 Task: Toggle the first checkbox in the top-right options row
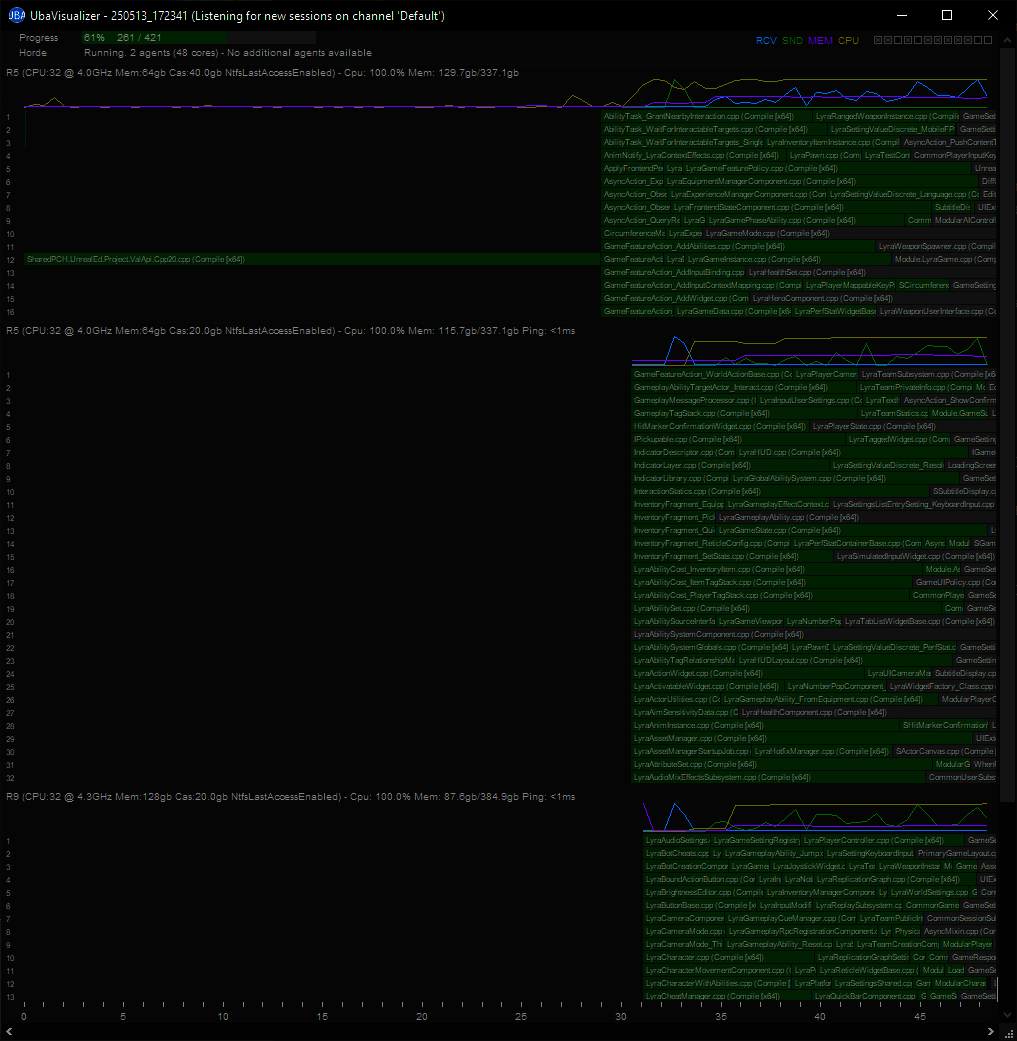point(877,41)
